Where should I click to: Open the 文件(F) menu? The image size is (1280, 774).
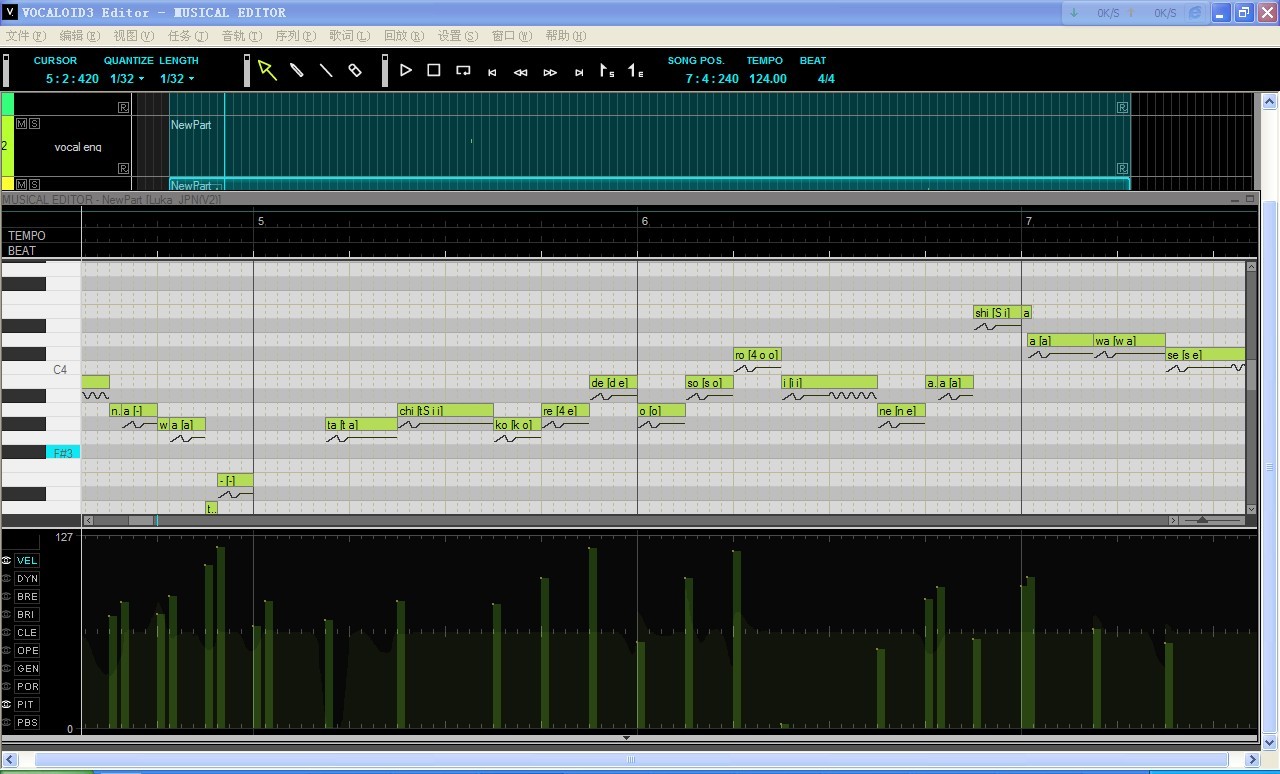tap(25, 35)
